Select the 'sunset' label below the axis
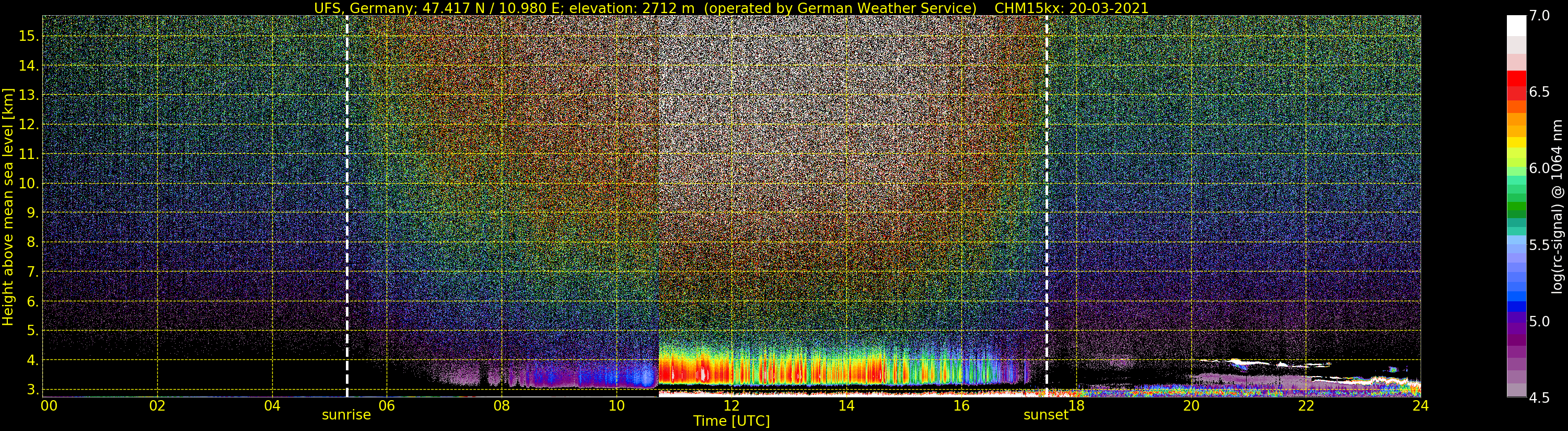Image resolution: width=1568 pixels, height=431 pixels. [1045, 415]
